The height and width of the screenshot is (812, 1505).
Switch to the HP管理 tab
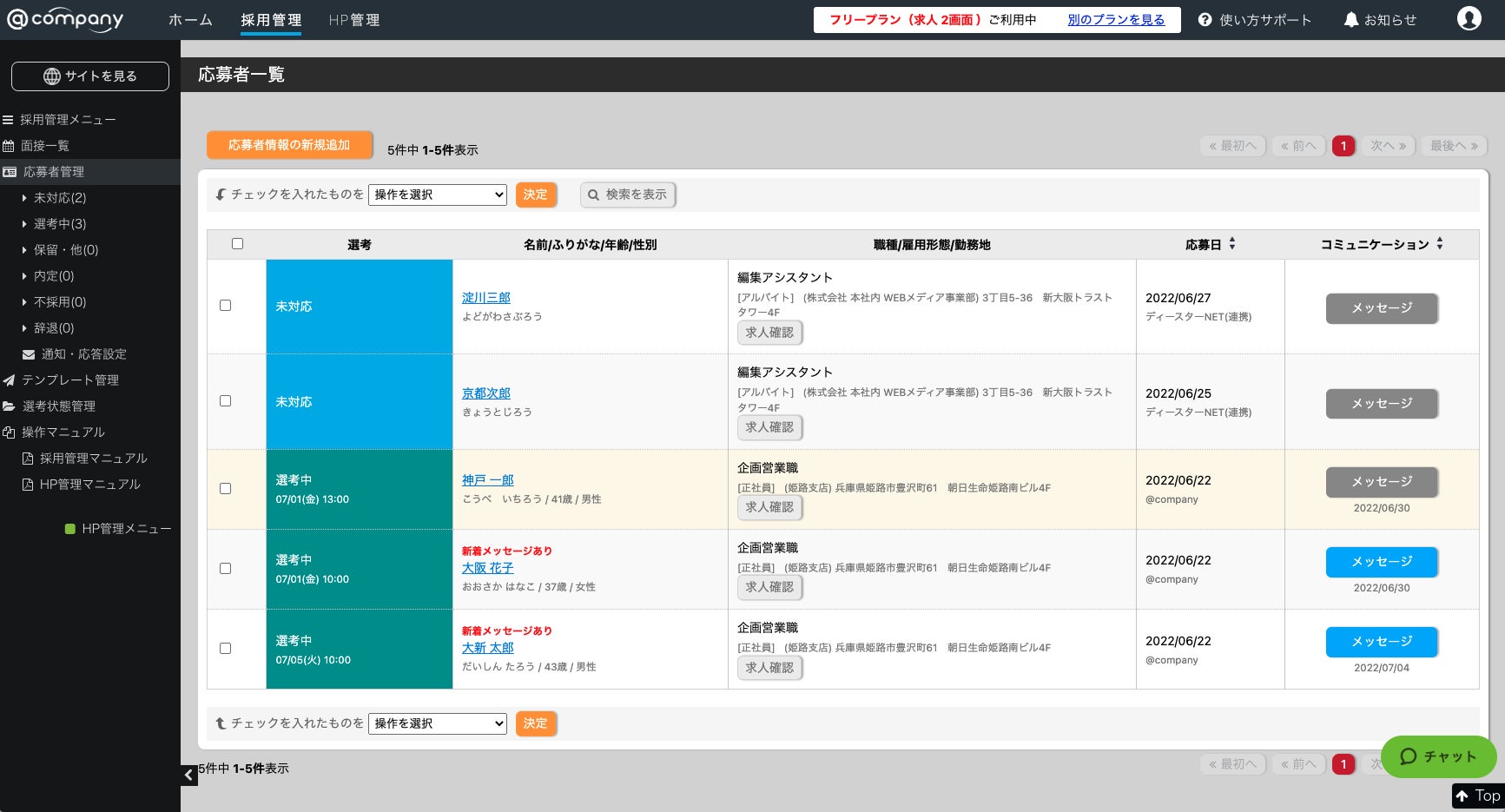[x=353, y=19]
